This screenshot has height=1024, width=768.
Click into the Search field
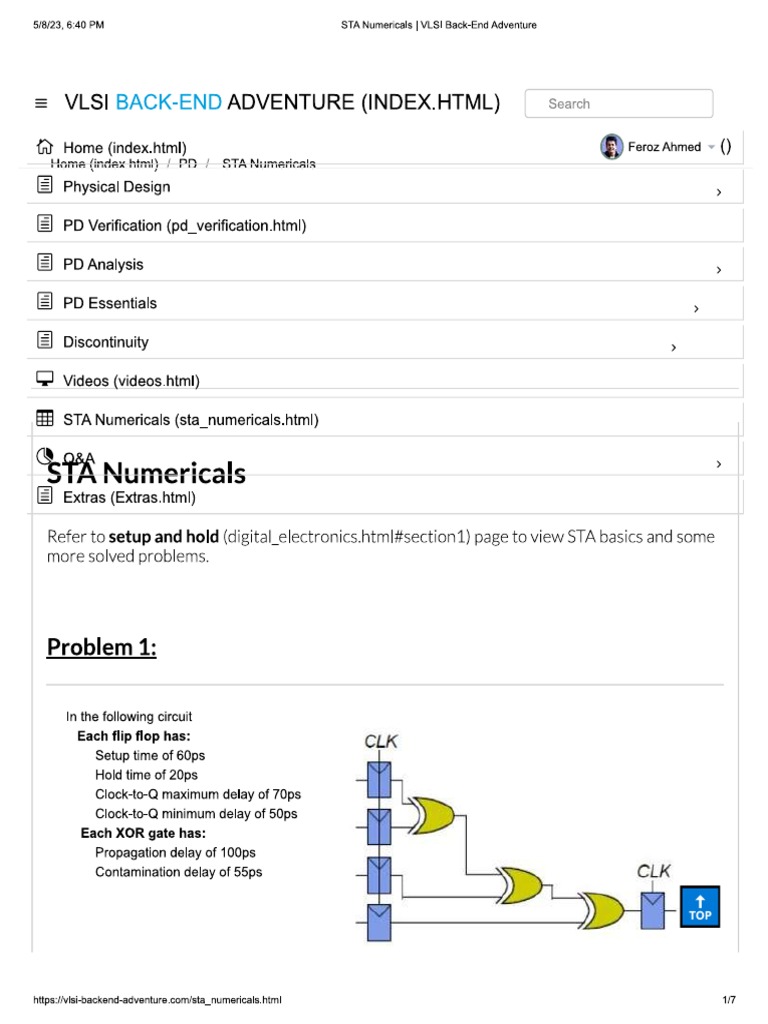(618, 103)
